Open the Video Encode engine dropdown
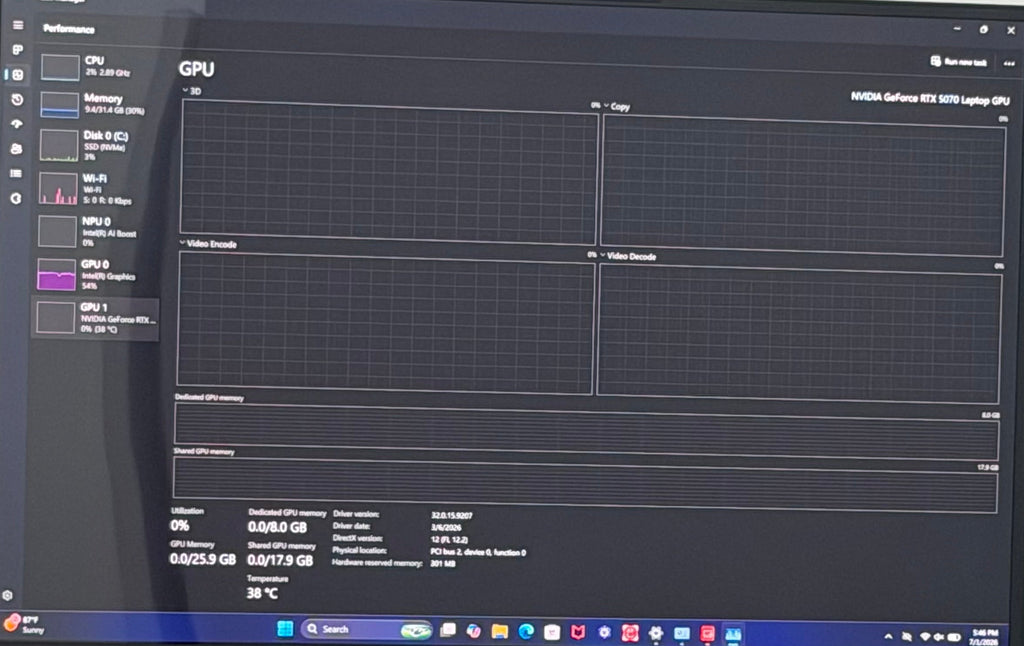Image resolution: width=1024 pixels, height=646 pixels. click(208, 244)
